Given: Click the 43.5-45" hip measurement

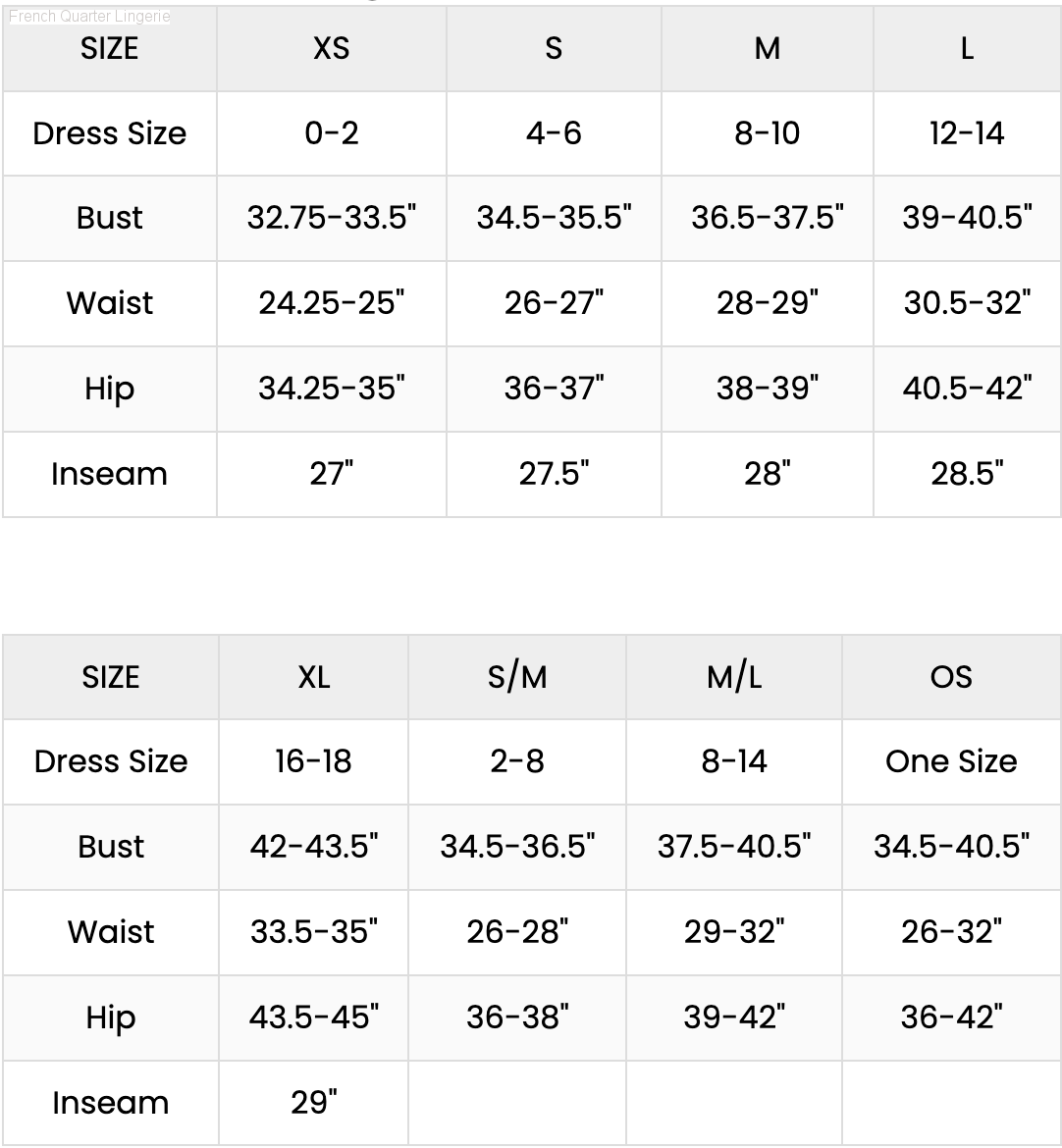Looking at the screenshot, I should pyautogui.click(x=313, y=1018).
